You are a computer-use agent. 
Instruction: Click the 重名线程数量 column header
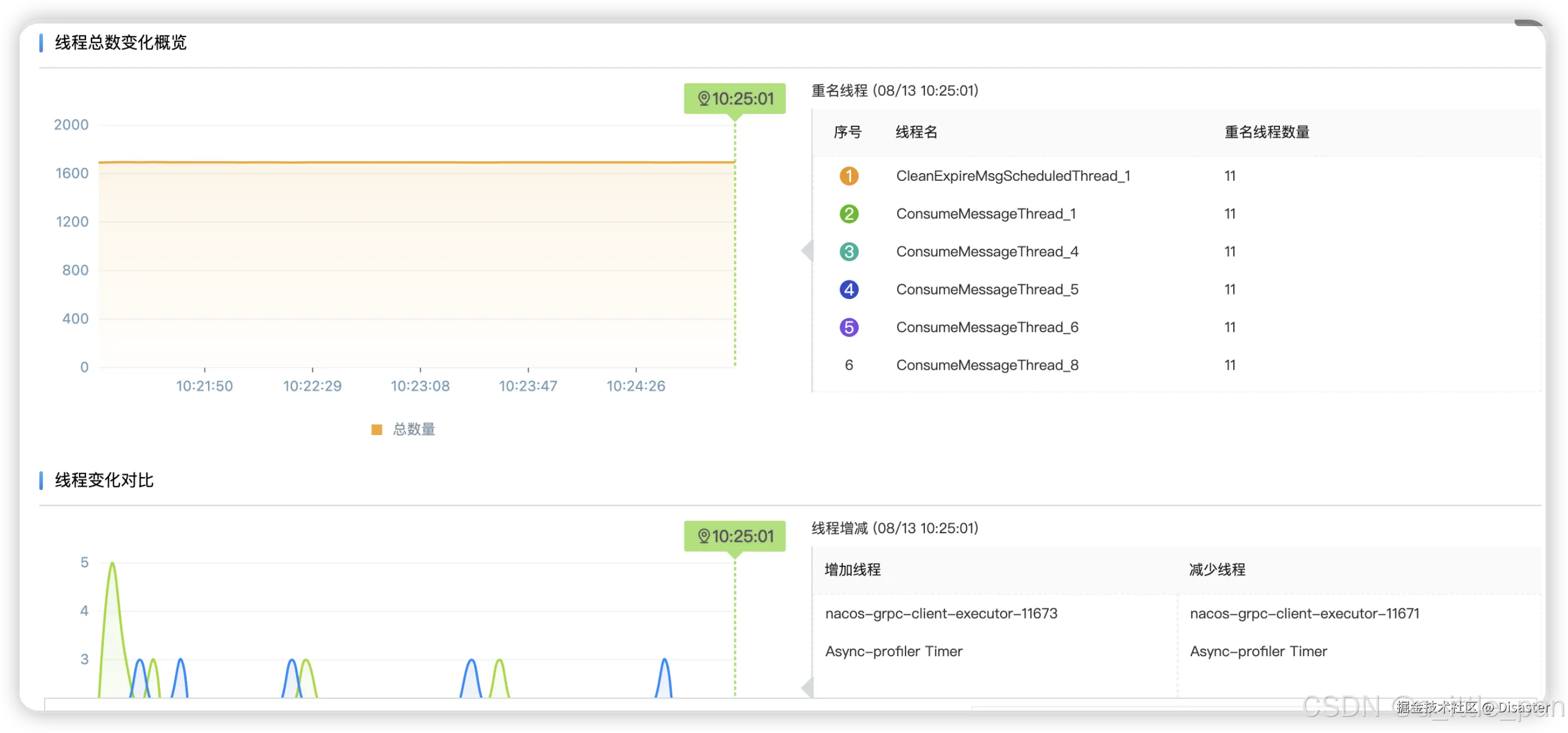pos(1267,132)
